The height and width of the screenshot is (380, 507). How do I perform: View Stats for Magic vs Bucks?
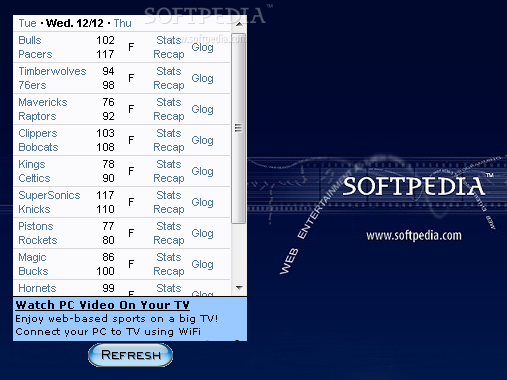169,257
